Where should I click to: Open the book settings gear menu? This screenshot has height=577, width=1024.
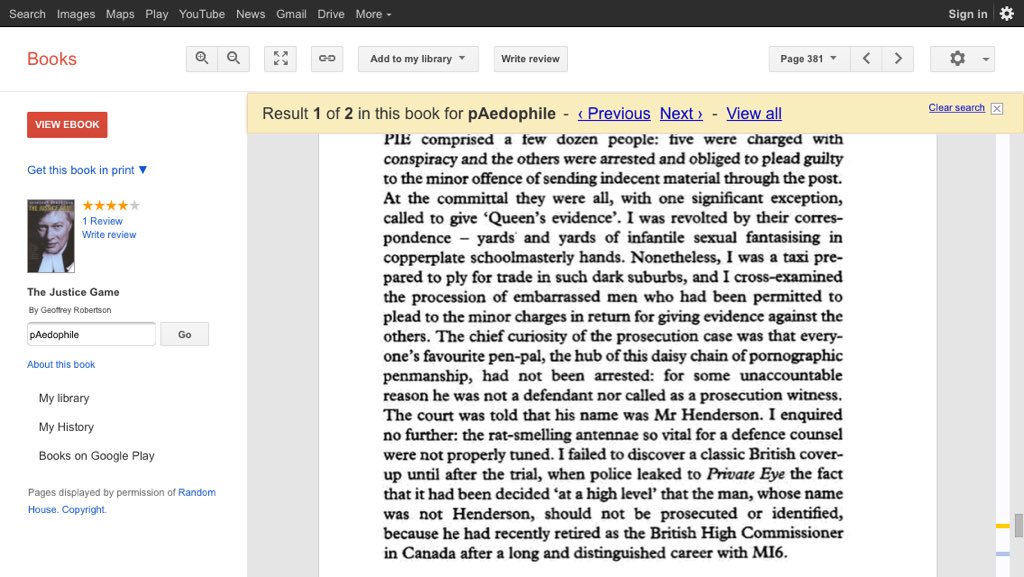963,59
